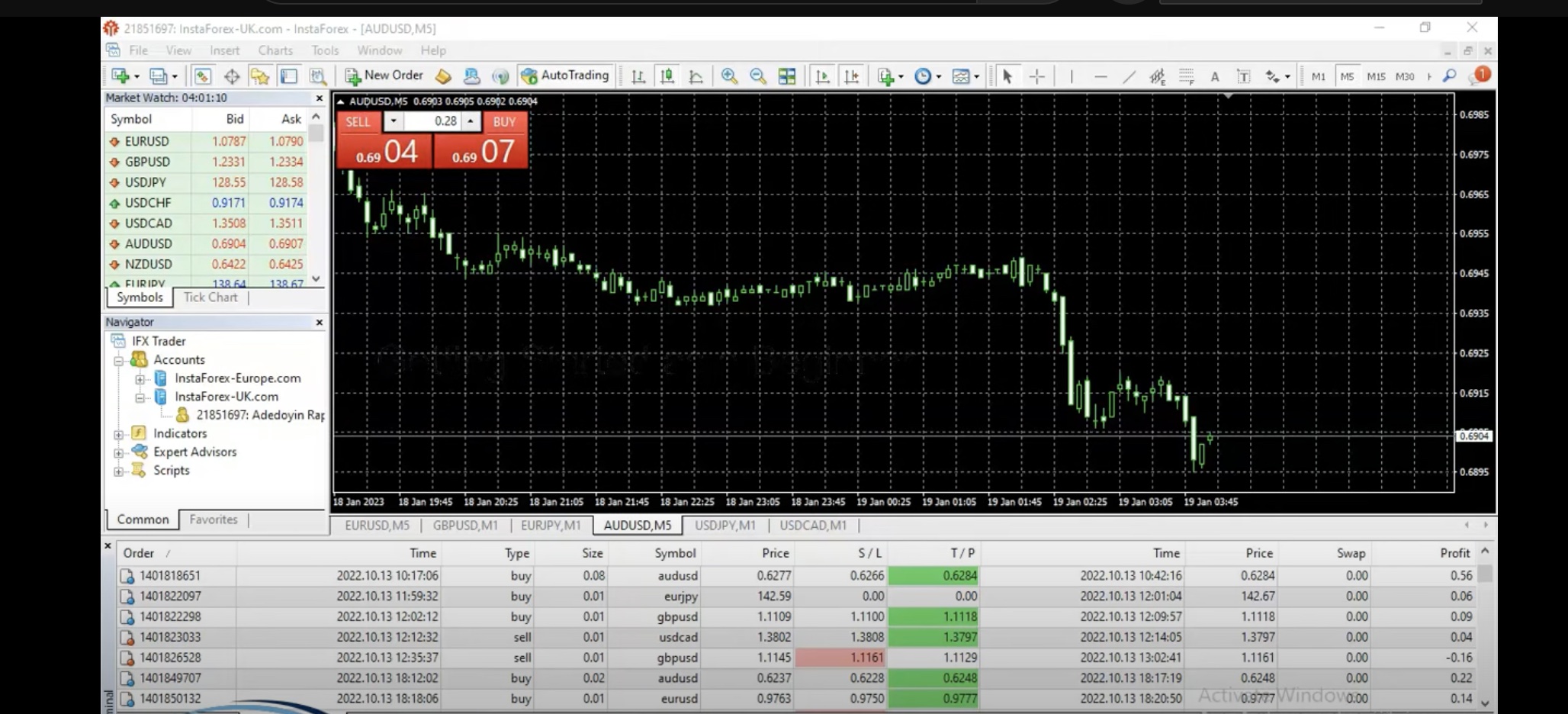Open the Data Window crosshair-circle icon

[232, 76]
